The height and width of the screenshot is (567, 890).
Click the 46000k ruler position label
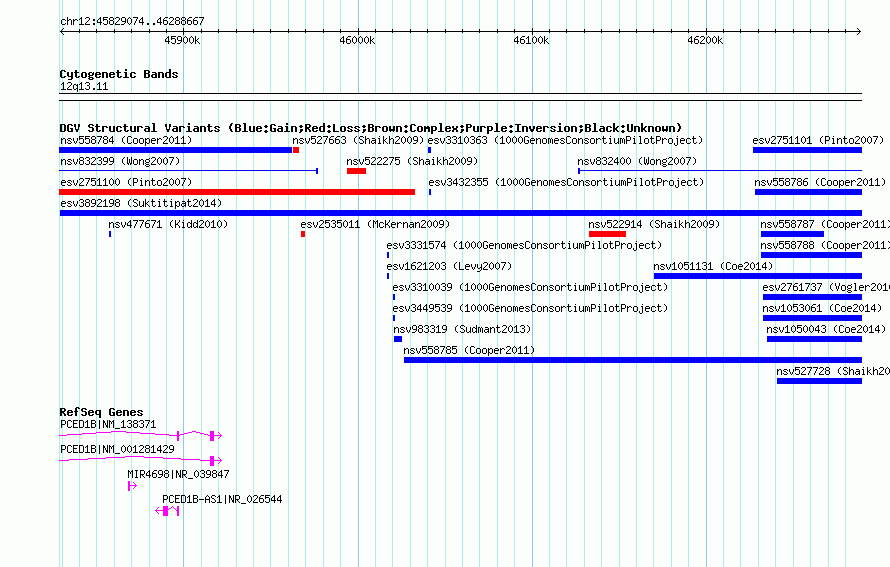coord(357,40)
